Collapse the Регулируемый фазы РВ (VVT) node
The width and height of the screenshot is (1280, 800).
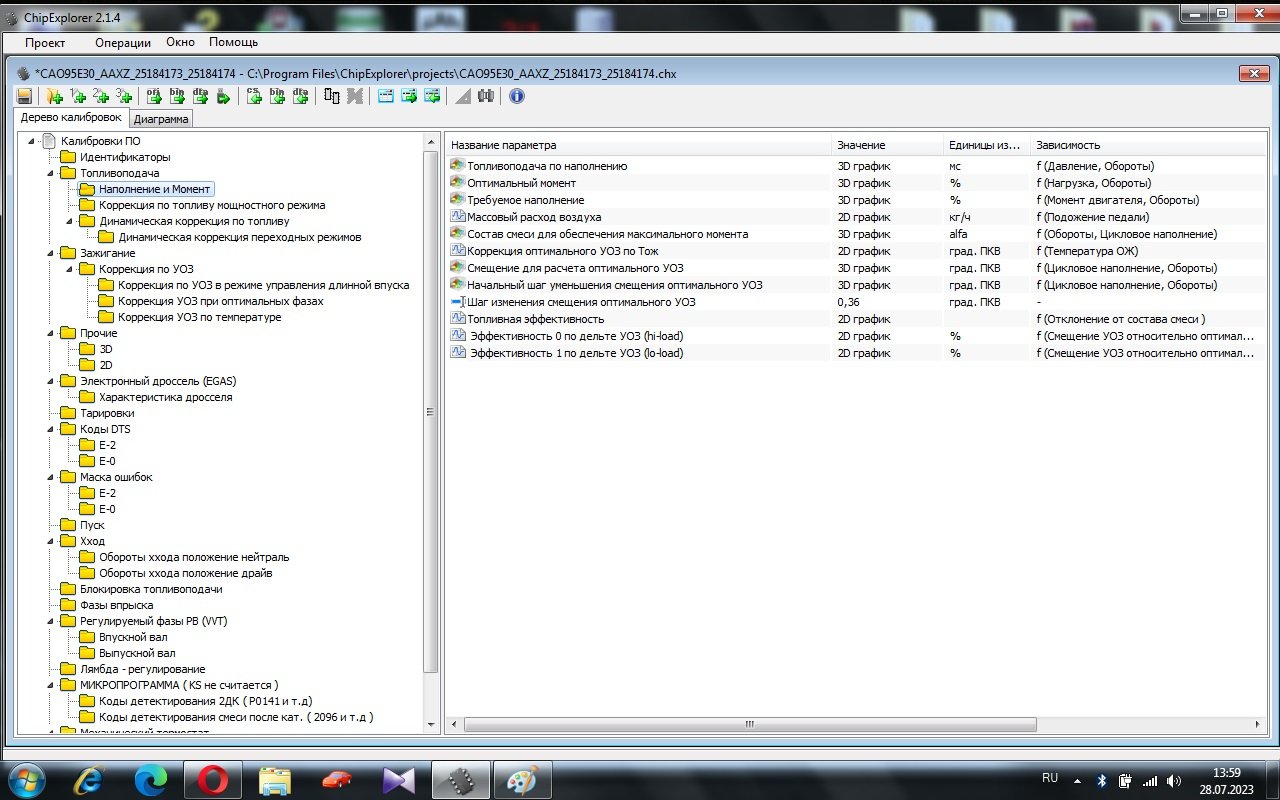click(x=51, y=621)
